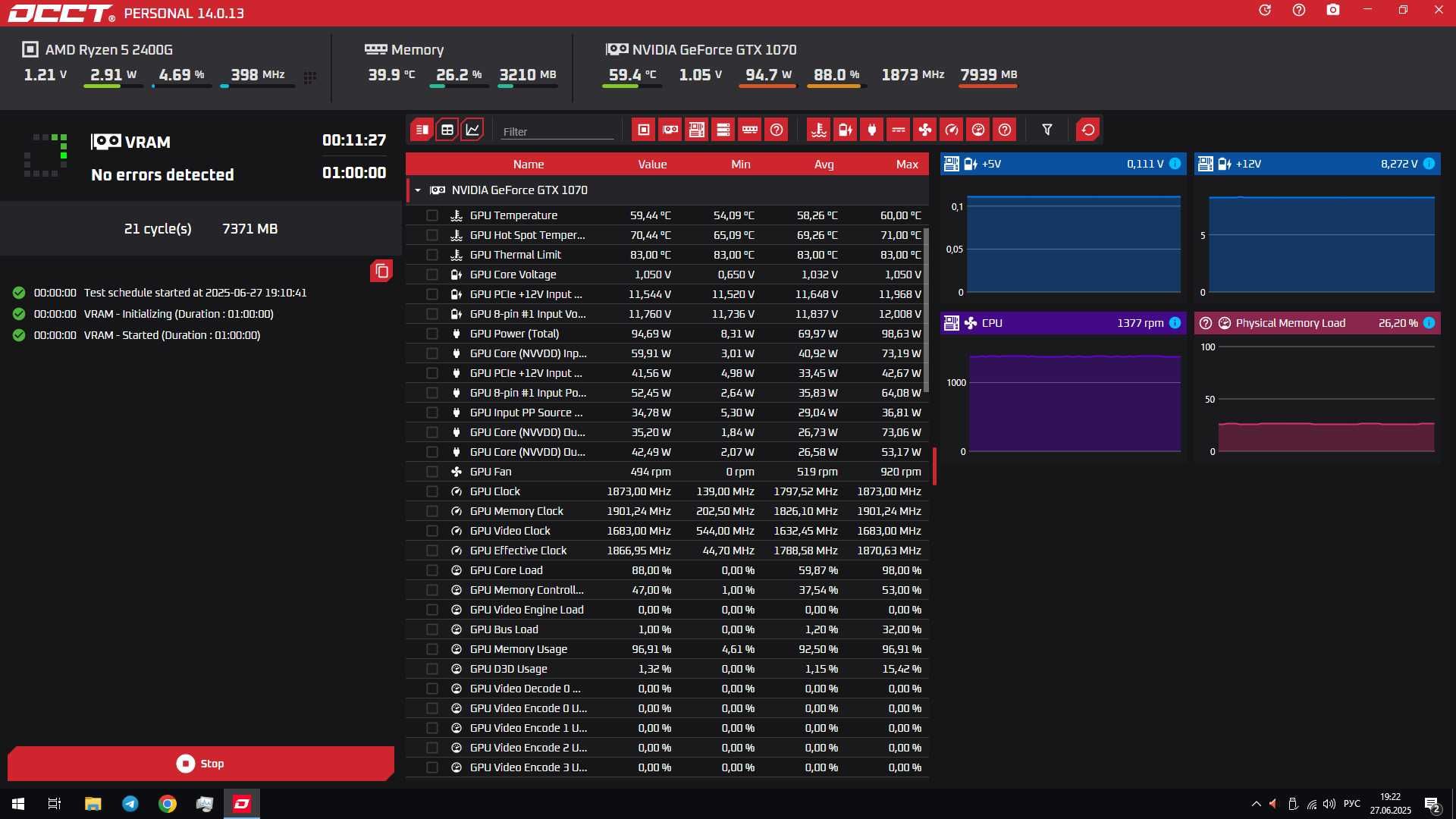Toggle the voltage sensor filter icon
Image resolution: width=1456 pixels, height=819 pixels.
(846, 130)
